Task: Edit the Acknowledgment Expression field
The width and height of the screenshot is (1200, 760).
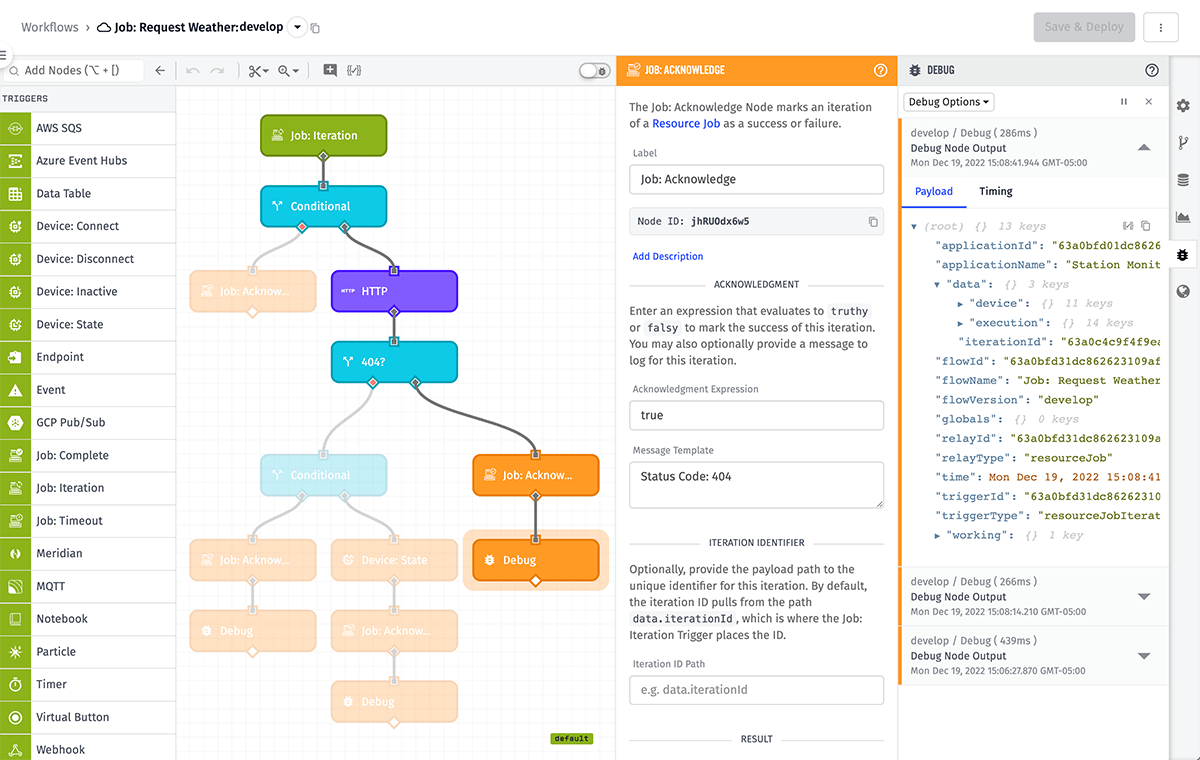Action: (x=756, y=415)
